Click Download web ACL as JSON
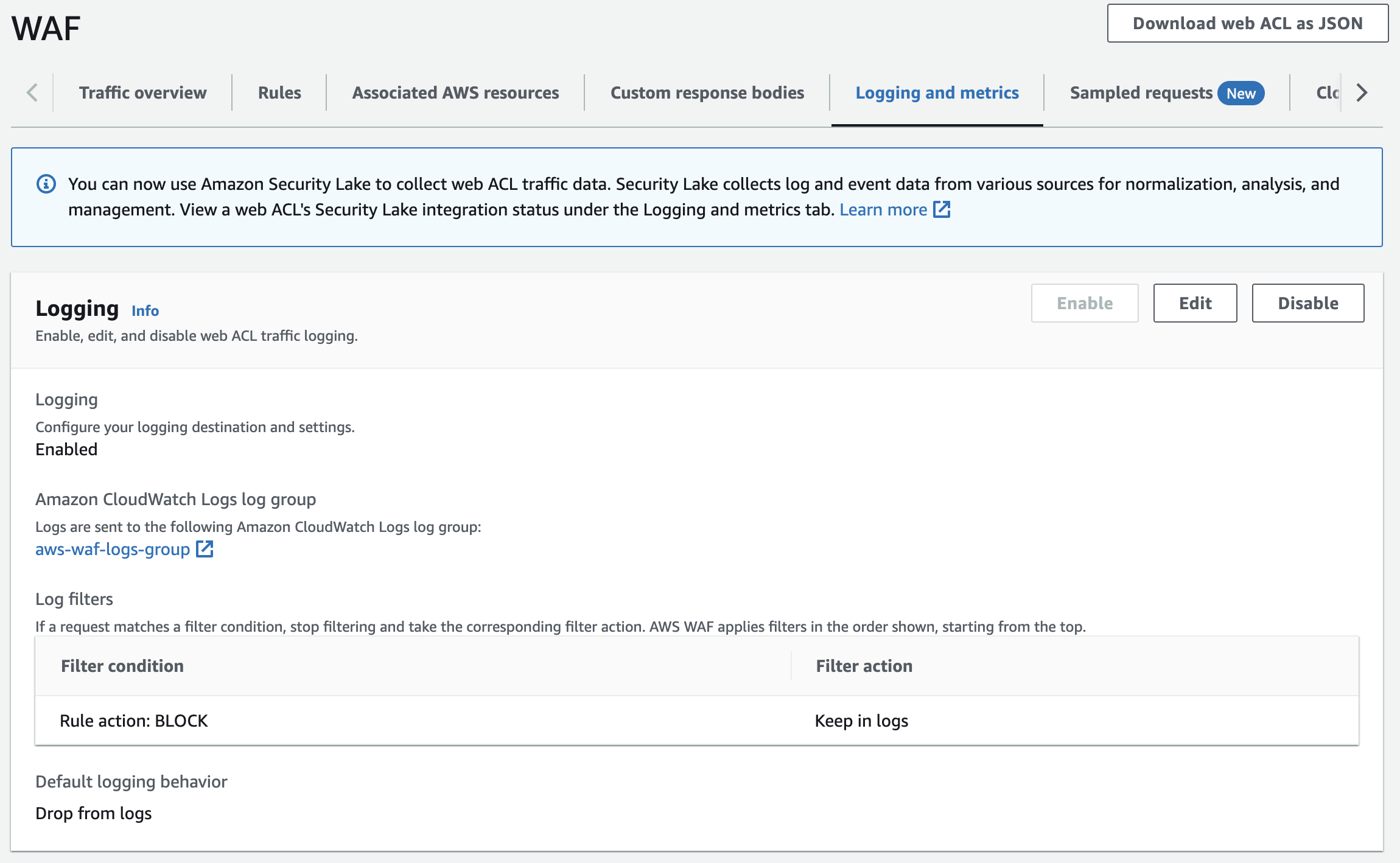The image size is (1400, 863). tap(1247, 24)
